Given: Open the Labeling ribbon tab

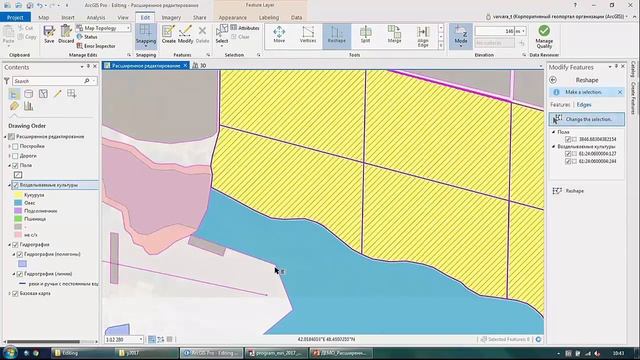Looking at the screenshot, I should (x=269, y=18).
